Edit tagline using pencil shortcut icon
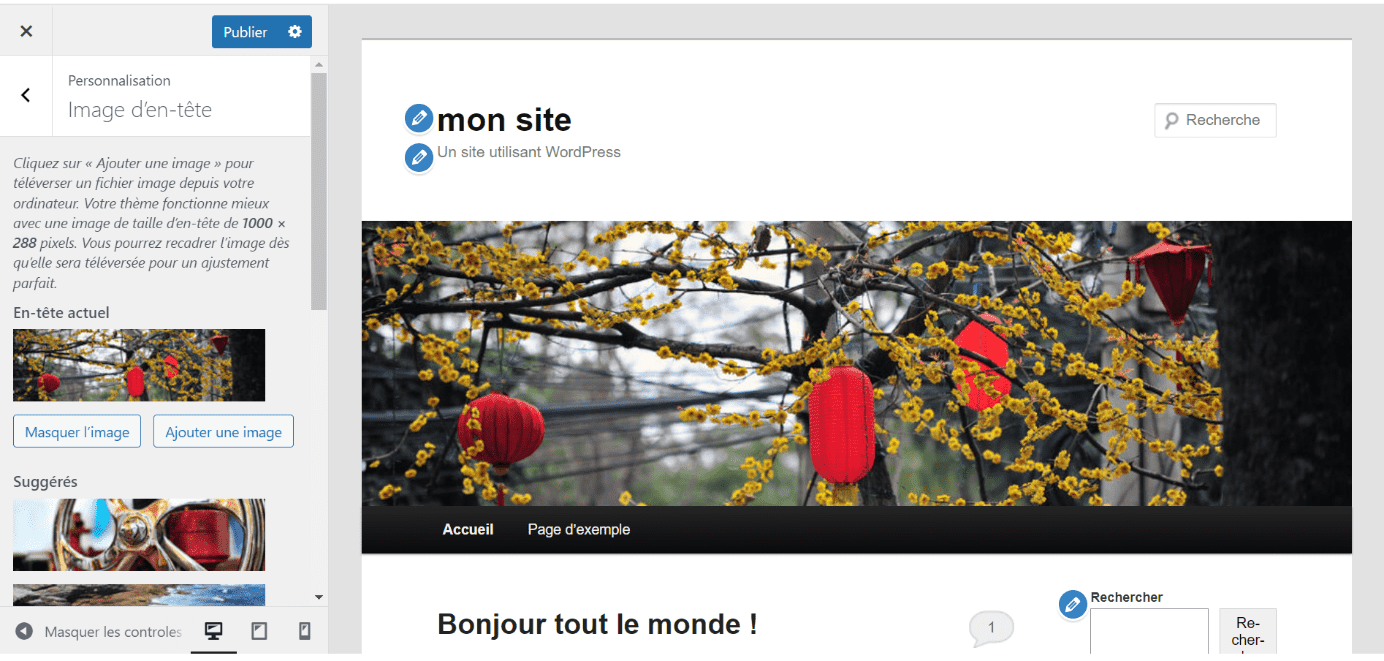Viewport: 1384px width, 661px height. click(419, 157)
